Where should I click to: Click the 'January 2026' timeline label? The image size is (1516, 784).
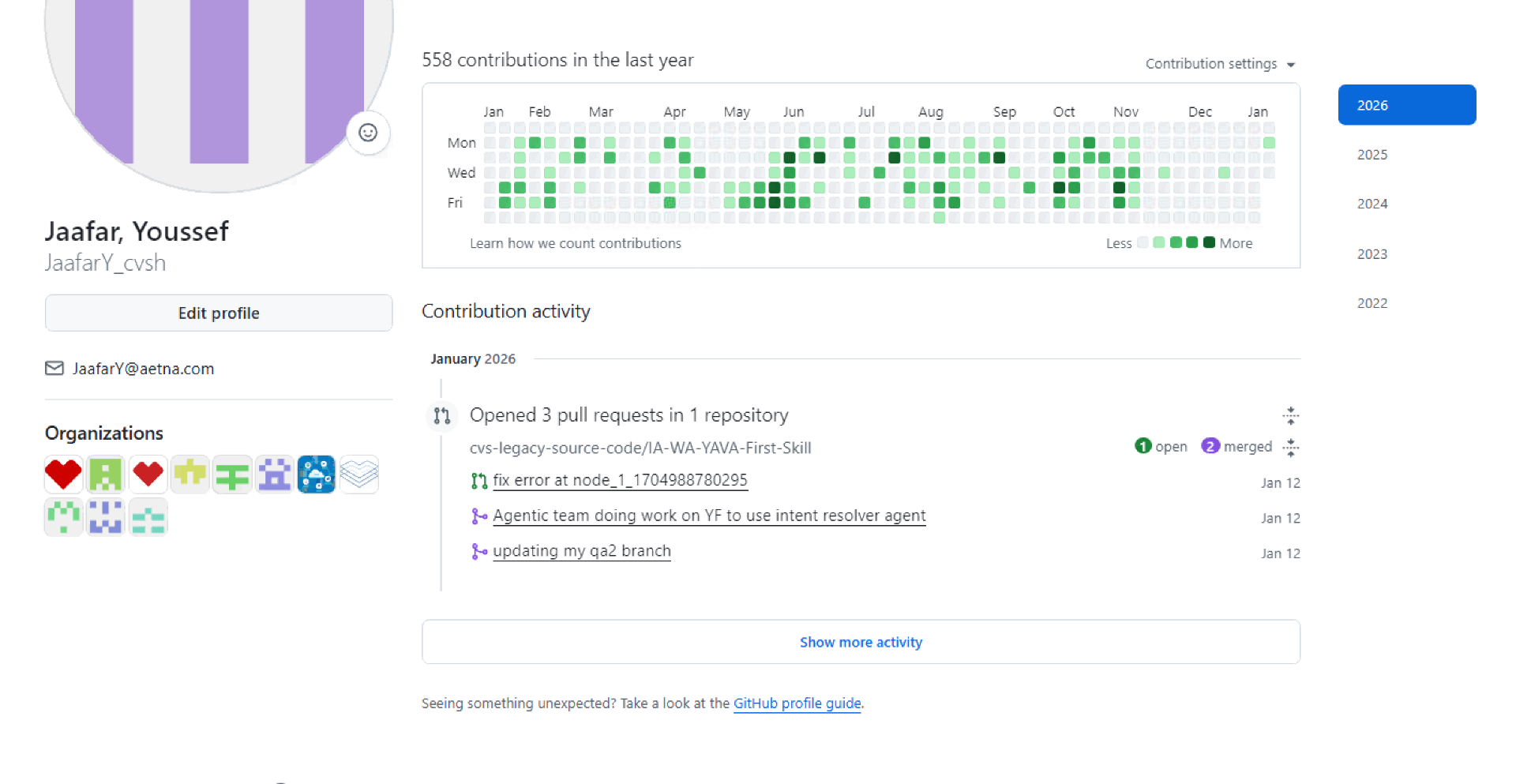pos(473,358)
